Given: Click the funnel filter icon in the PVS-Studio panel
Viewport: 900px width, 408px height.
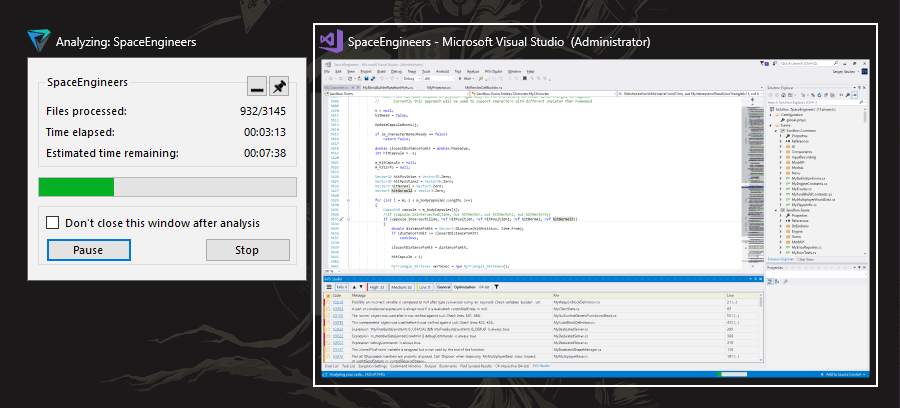Looking at the screenshot, I should click(496, 287).
